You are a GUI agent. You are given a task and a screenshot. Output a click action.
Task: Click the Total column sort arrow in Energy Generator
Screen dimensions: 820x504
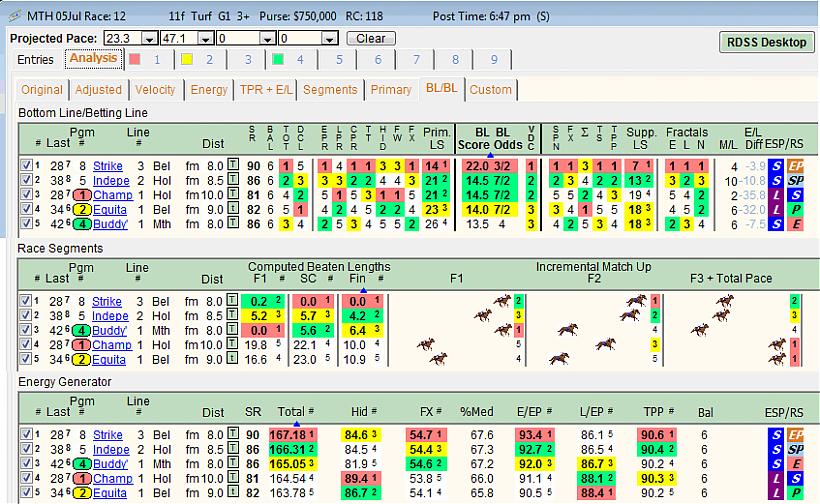(297, 424)
